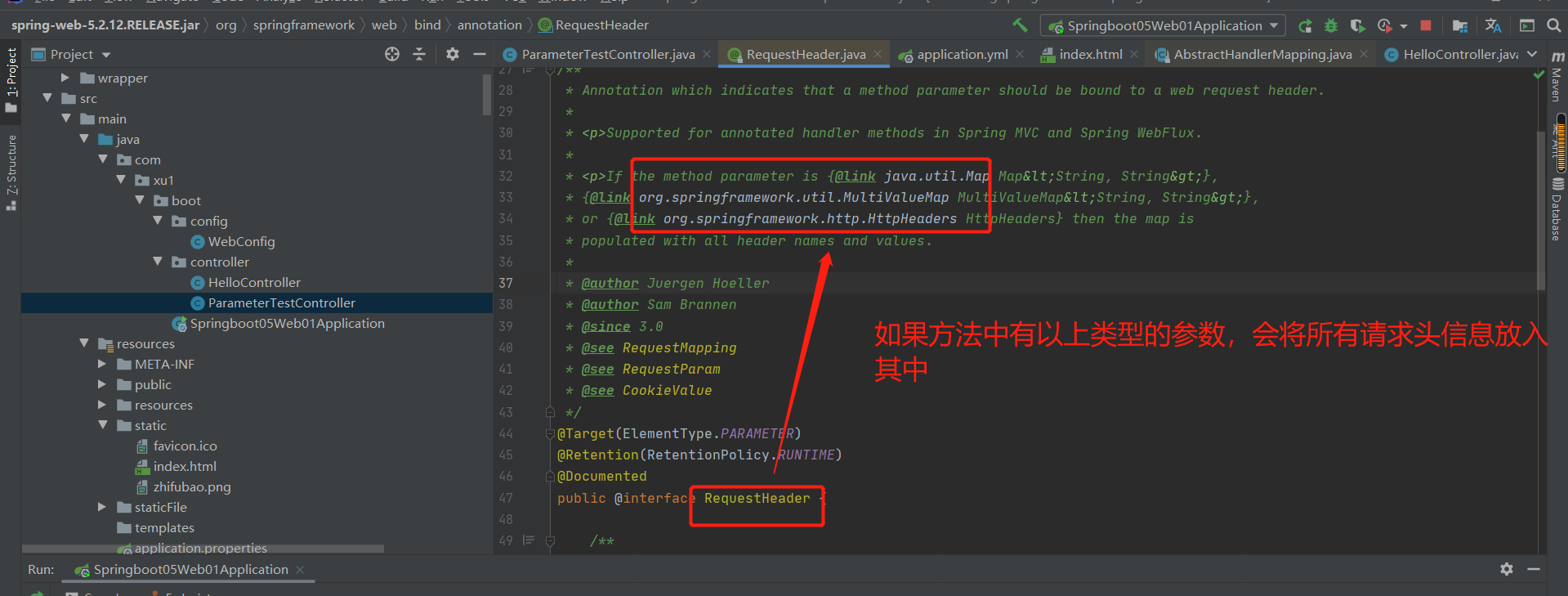This screenshot has height=596, width=1568.
Task: Close the application.yml tab
Action: point(1020,54)
